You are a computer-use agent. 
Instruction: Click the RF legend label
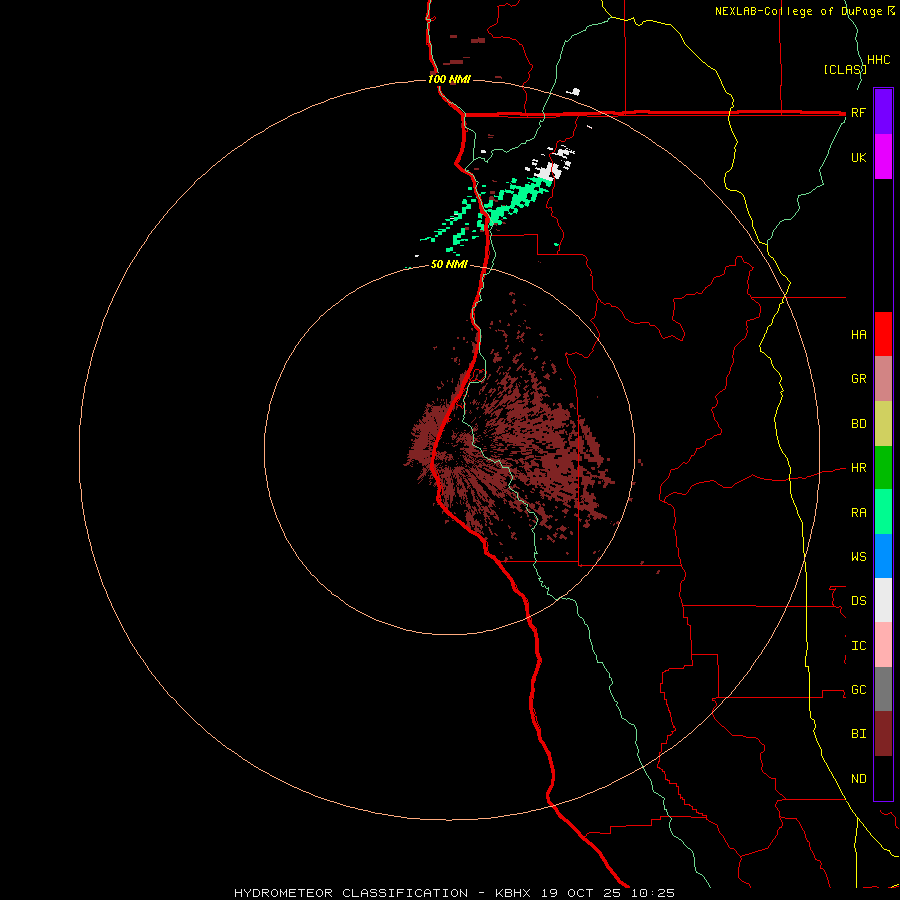click(x=858, y=113)
